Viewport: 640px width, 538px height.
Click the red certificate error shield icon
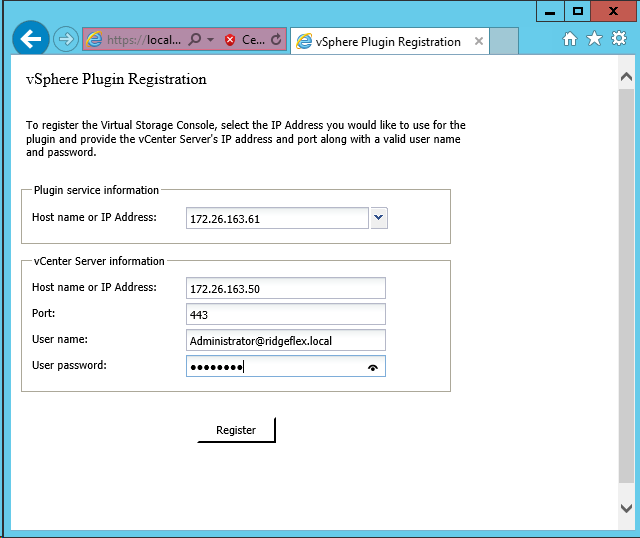pos(230,40)
